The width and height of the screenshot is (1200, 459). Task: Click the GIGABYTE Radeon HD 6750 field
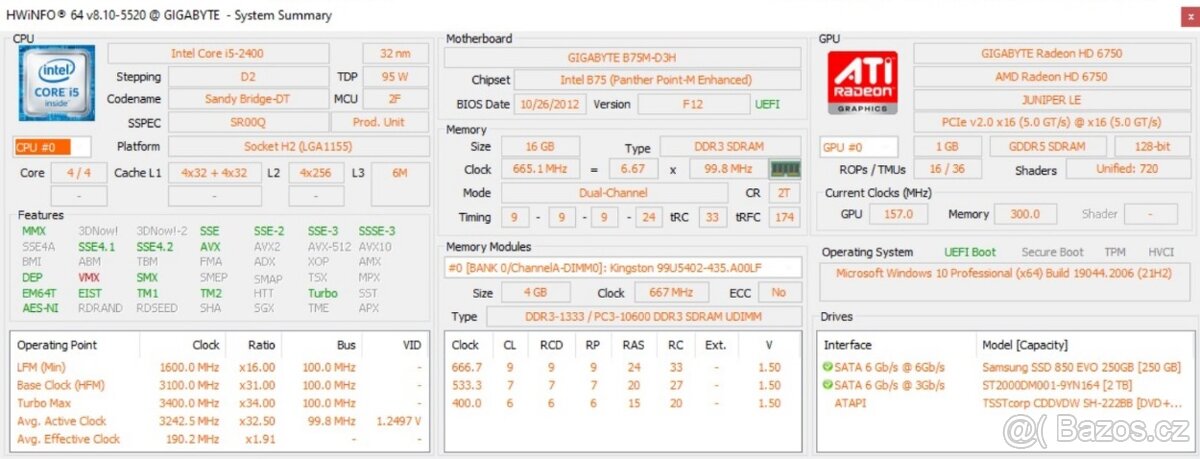1051,53
